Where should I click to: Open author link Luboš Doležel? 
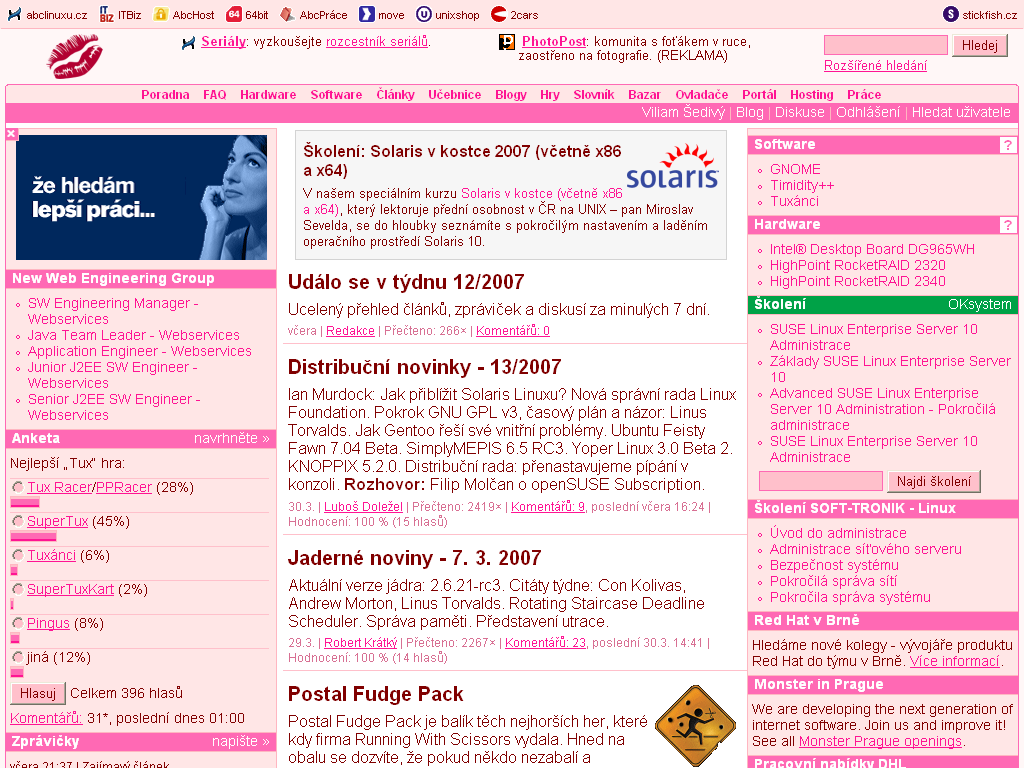[364, 506]
